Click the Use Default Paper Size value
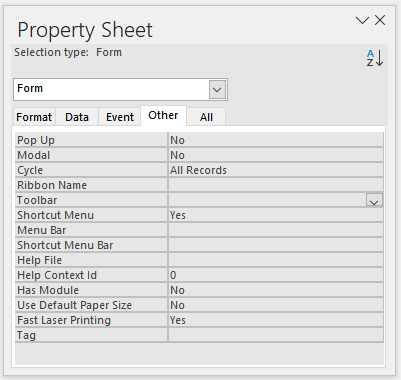The width and height of the screenshot is (401, 380). 276,305
